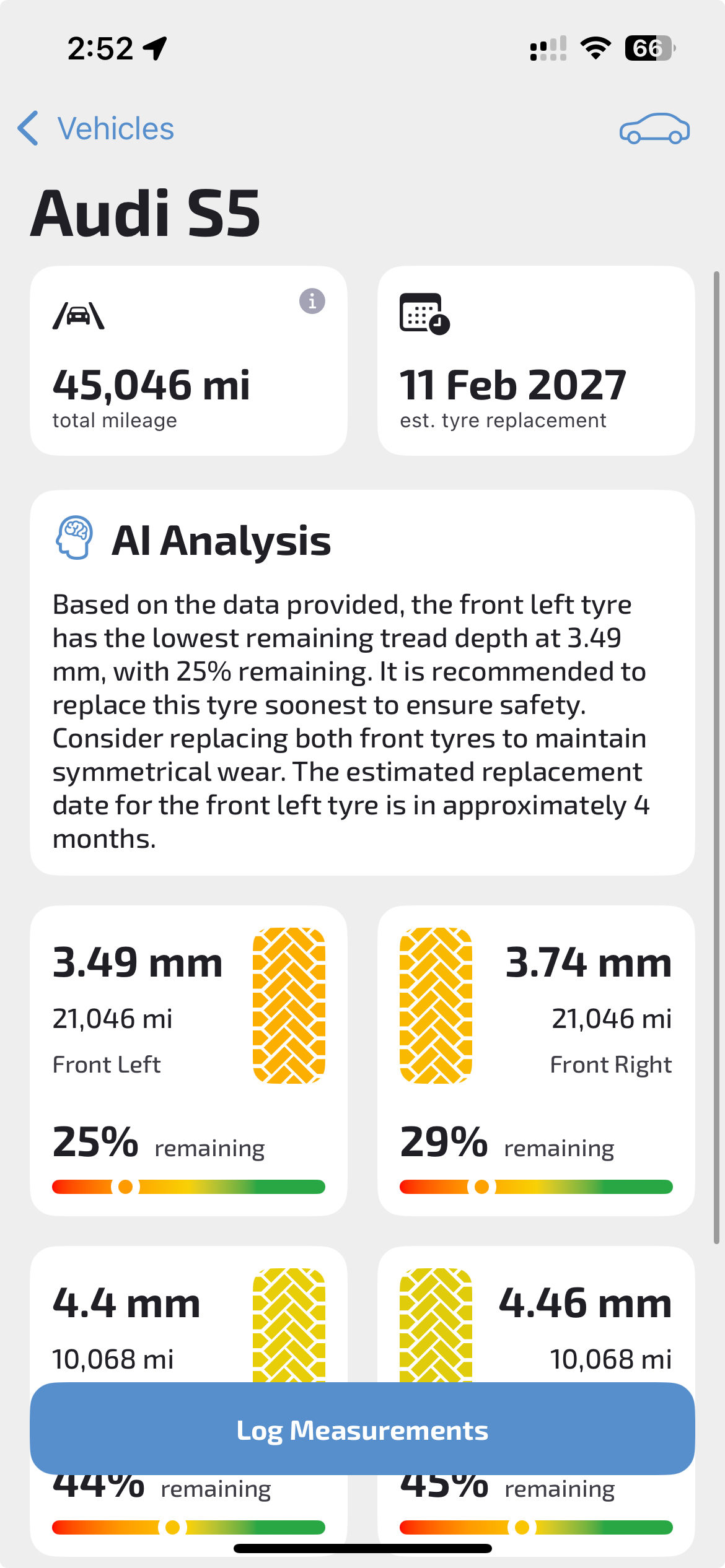
Task: Select the 3.49 mm Front Left reading
Action: (138, 963)
